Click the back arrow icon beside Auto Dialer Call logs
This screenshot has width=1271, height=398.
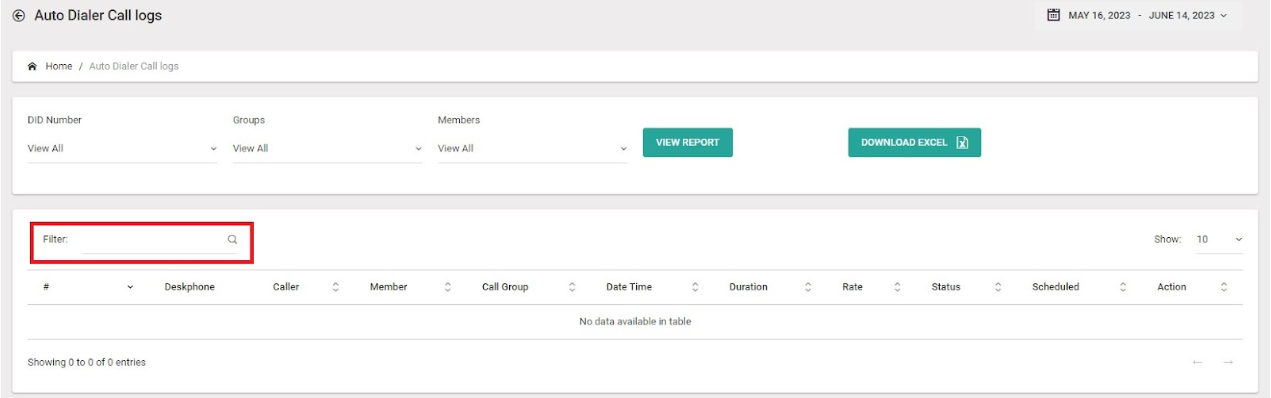point(18,16)
